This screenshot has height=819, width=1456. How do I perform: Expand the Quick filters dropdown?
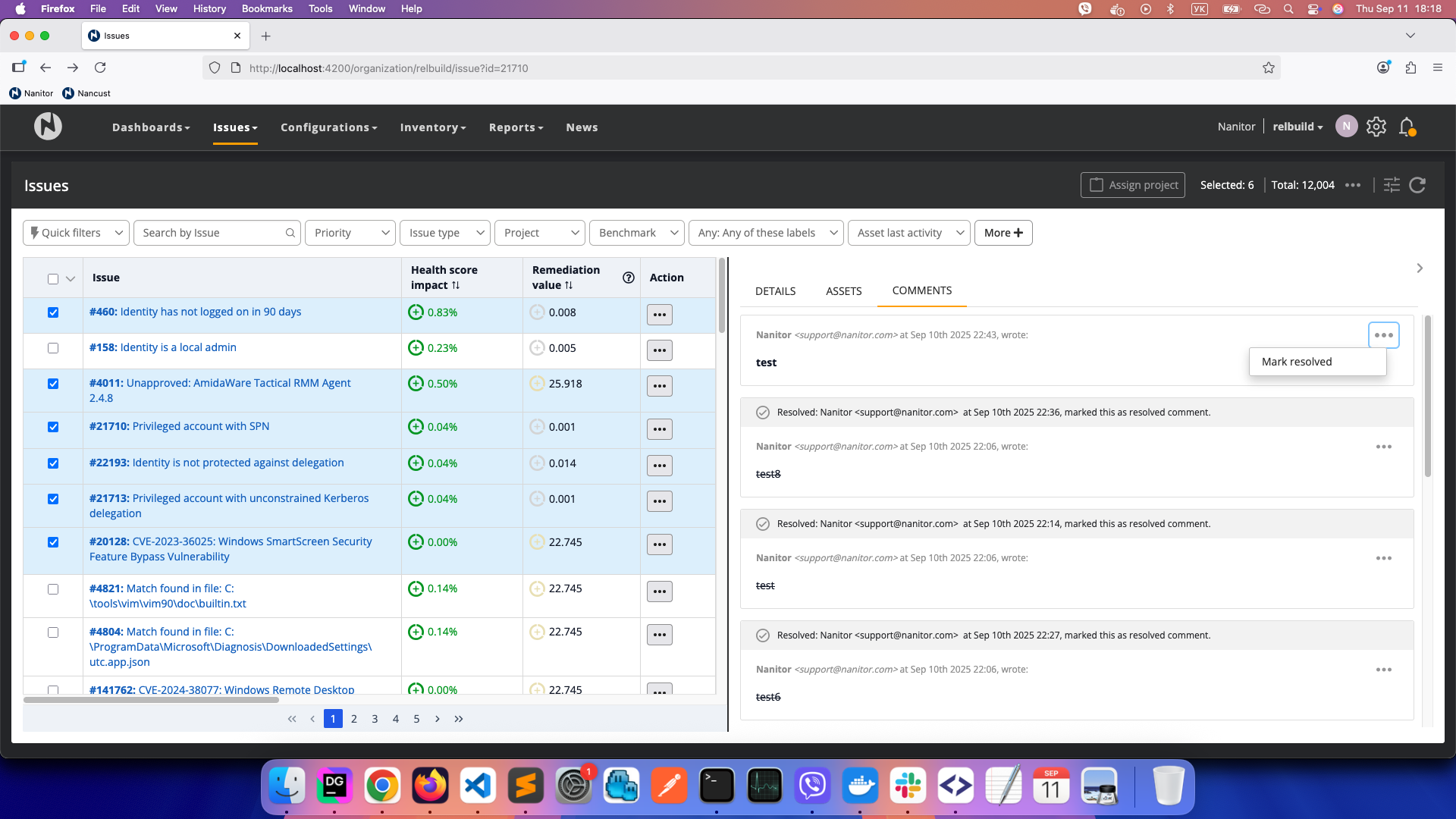click(76, 233)
